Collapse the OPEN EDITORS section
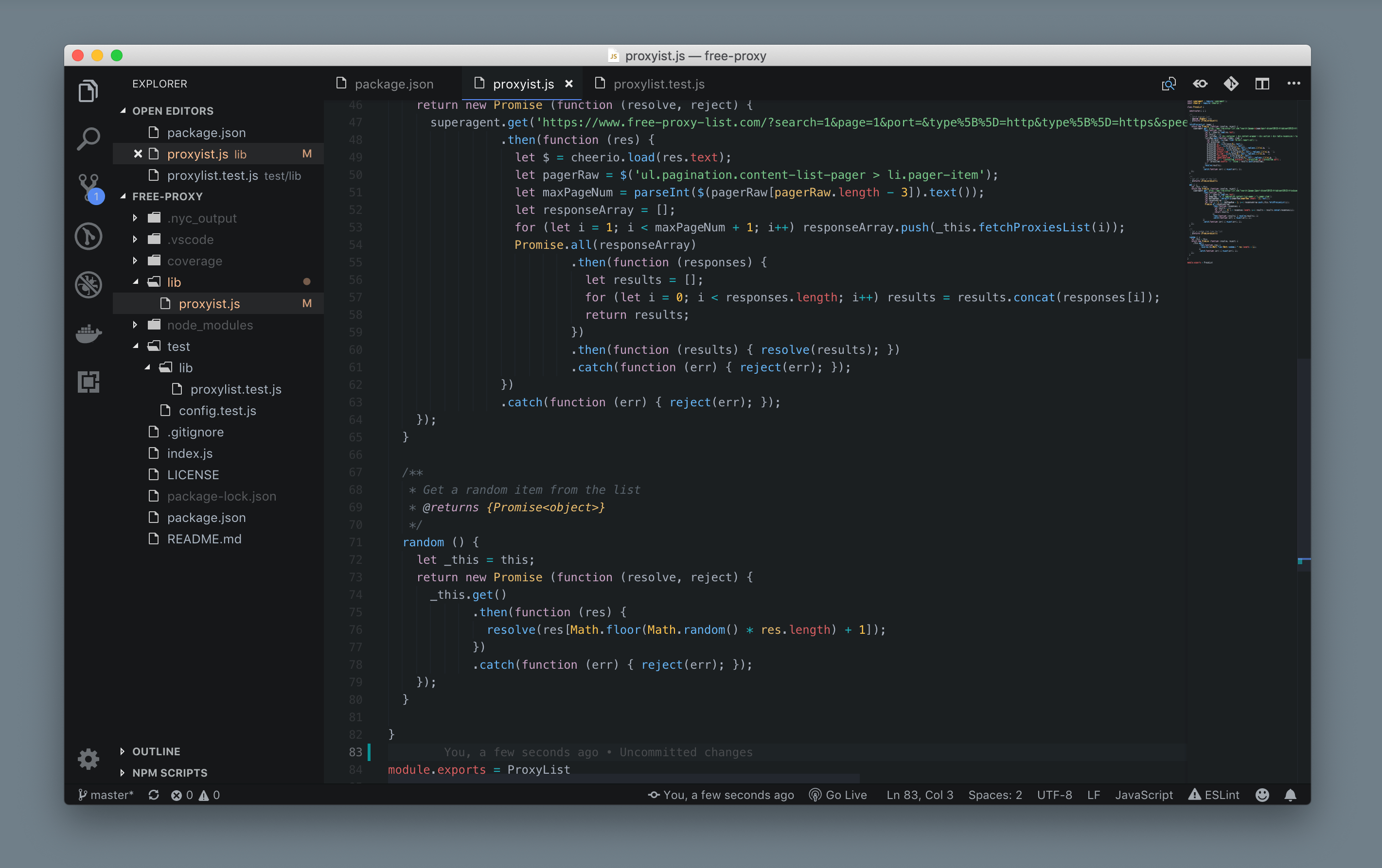1382x868 pixels. (x=172, y=111)
